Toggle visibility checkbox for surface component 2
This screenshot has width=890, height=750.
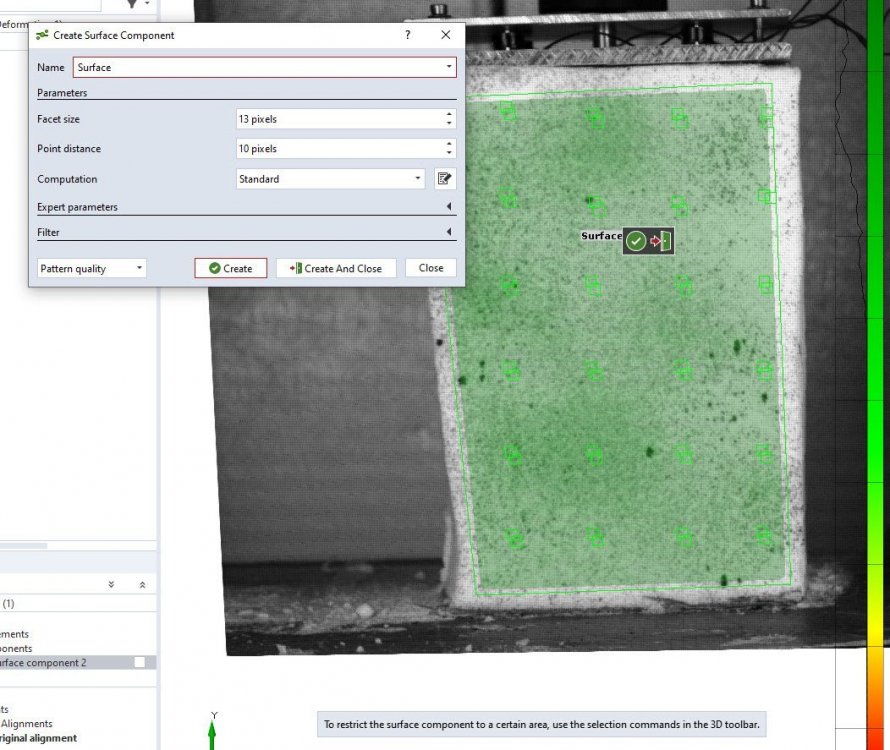140,662
